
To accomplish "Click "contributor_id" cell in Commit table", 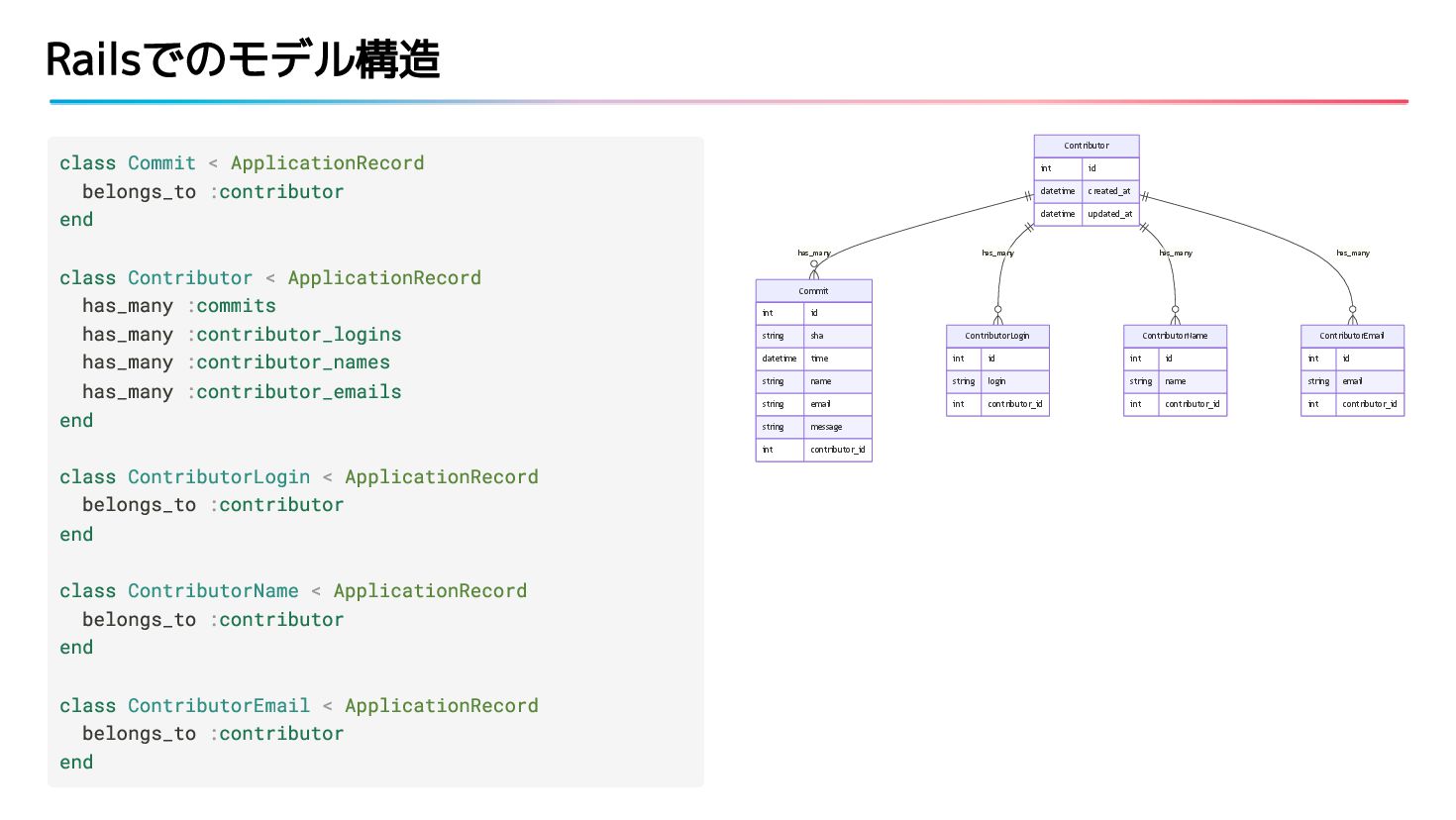I will coord(838,450).
